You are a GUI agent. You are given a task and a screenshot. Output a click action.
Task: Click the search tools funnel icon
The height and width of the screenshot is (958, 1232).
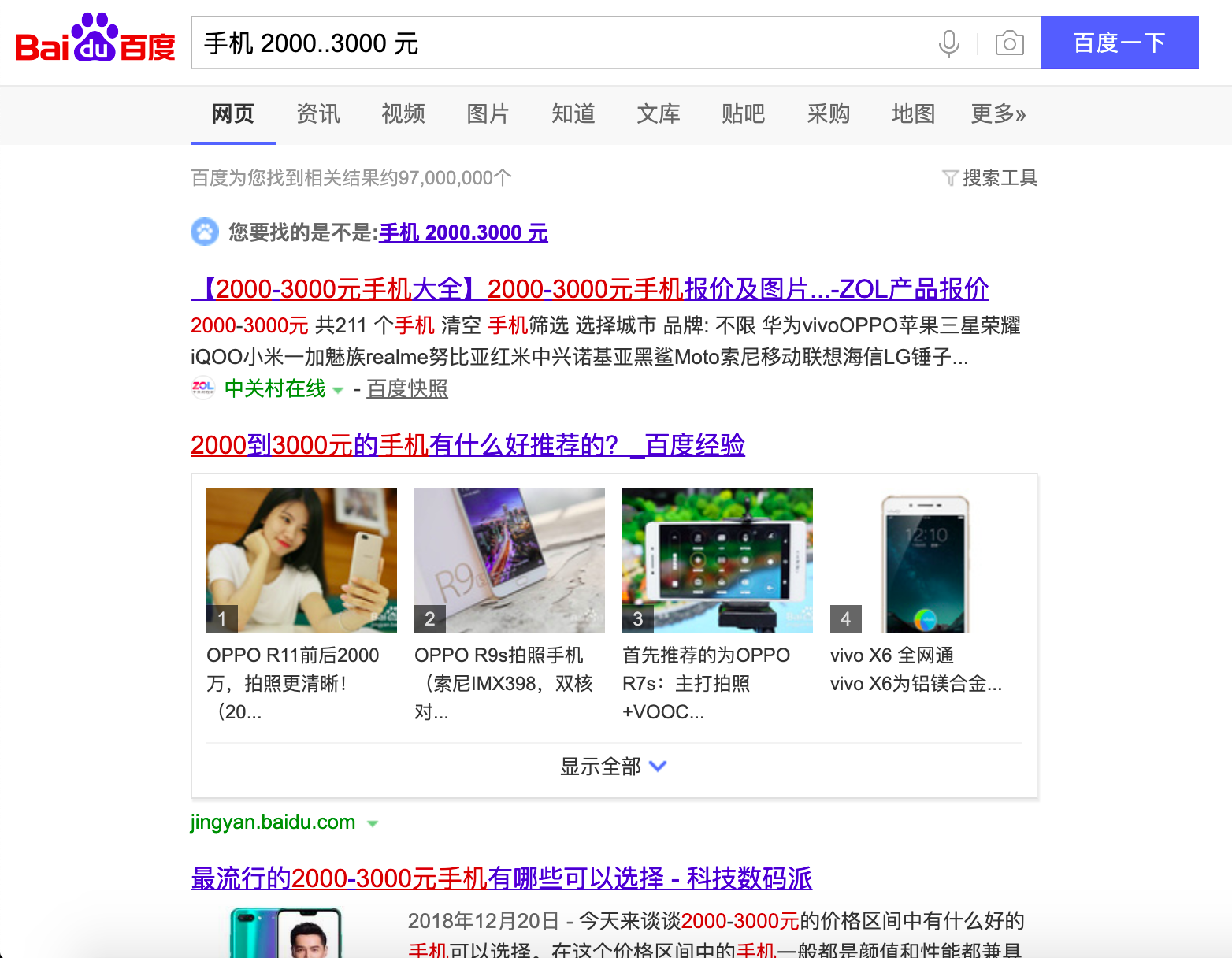950,178
